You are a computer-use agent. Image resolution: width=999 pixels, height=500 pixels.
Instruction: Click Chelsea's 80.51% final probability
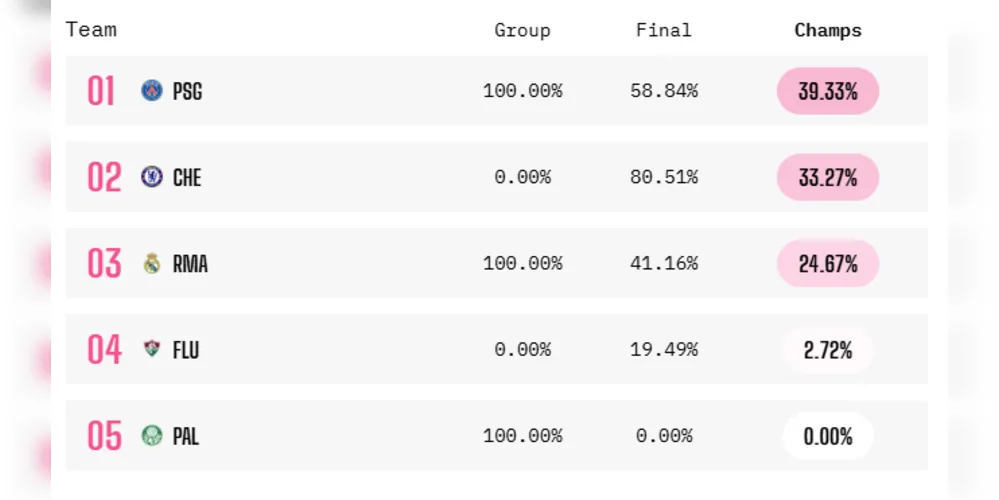point(664,176)
